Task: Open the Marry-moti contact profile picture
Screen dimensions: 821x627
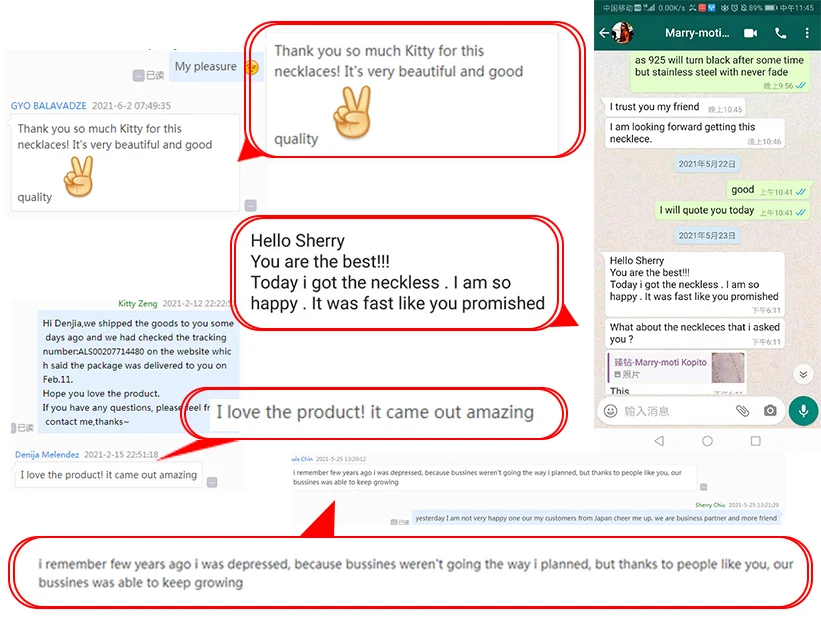Action: click(x=623, y=33)
